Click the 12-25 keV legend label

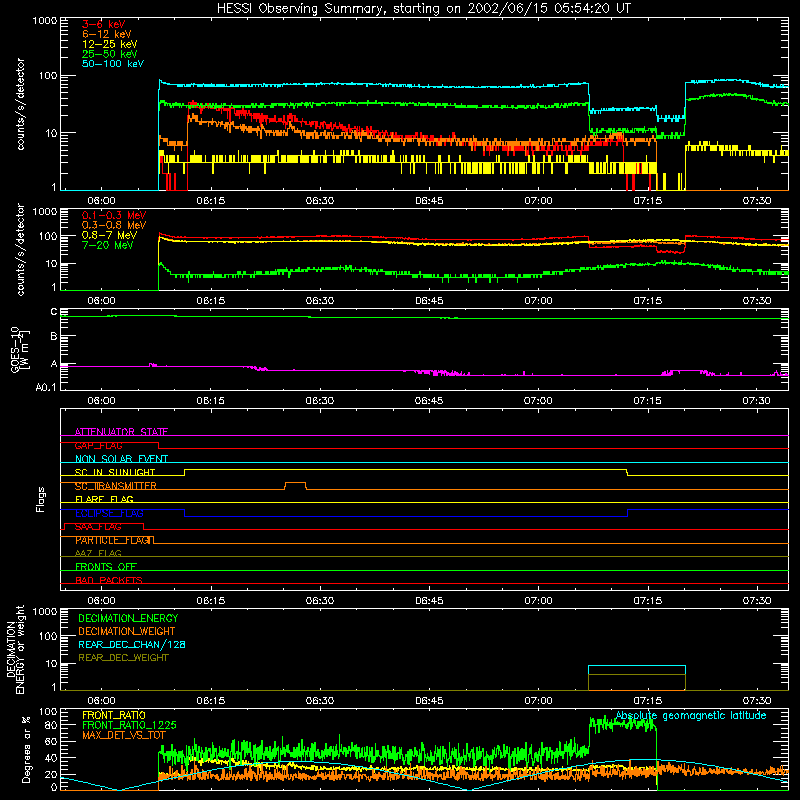click(110, 44)
